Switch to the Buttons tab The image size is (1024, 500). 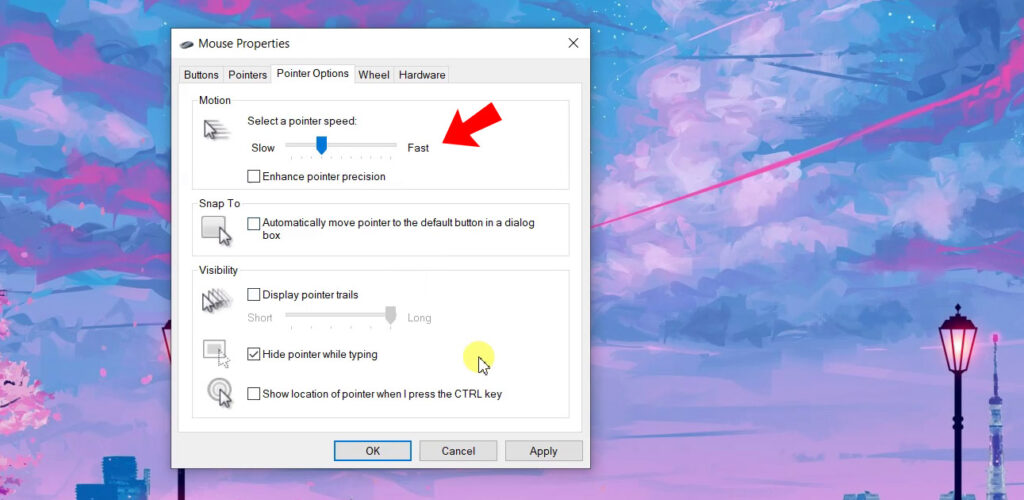pos(201,75)
